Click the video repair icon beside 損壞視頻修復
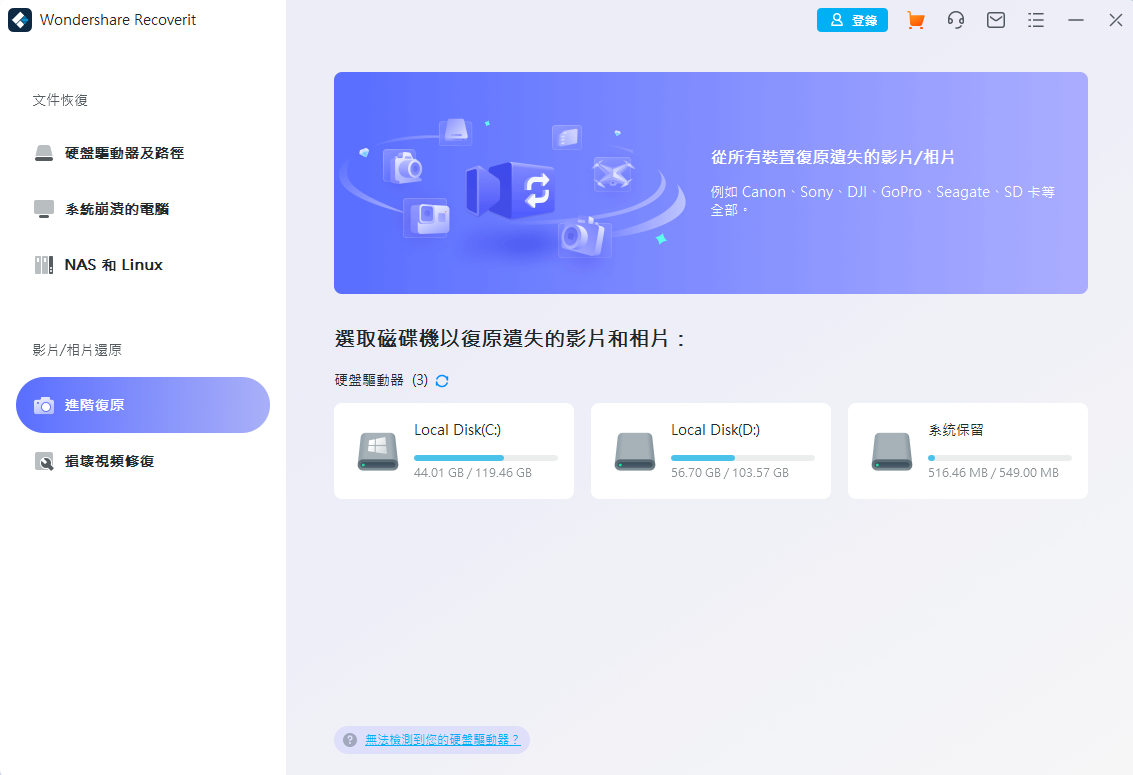1133x775 pixels. (x=44, y=462)
